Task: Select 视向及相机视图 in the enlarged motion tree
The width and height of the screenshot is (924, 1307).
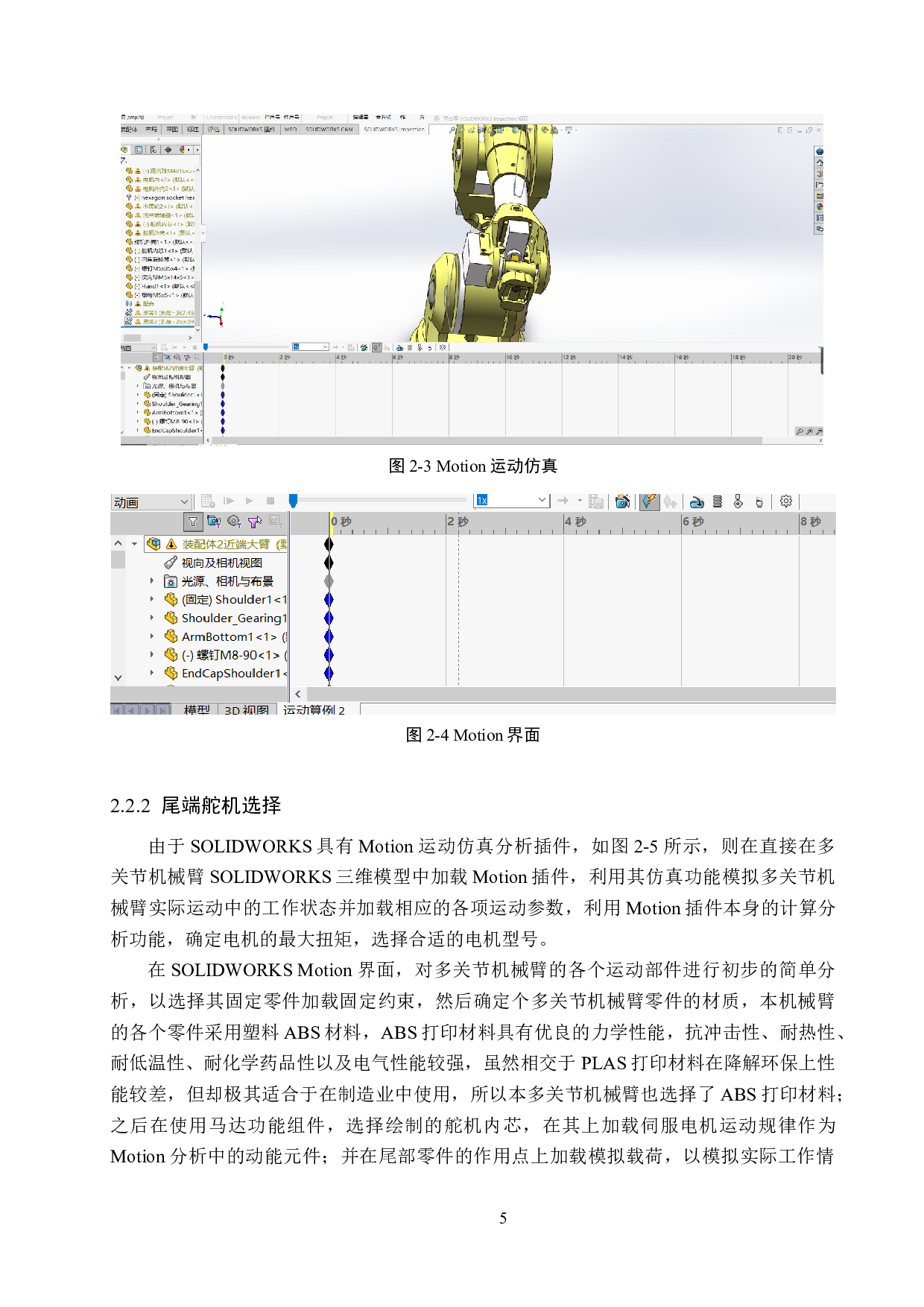Action: 221,563
